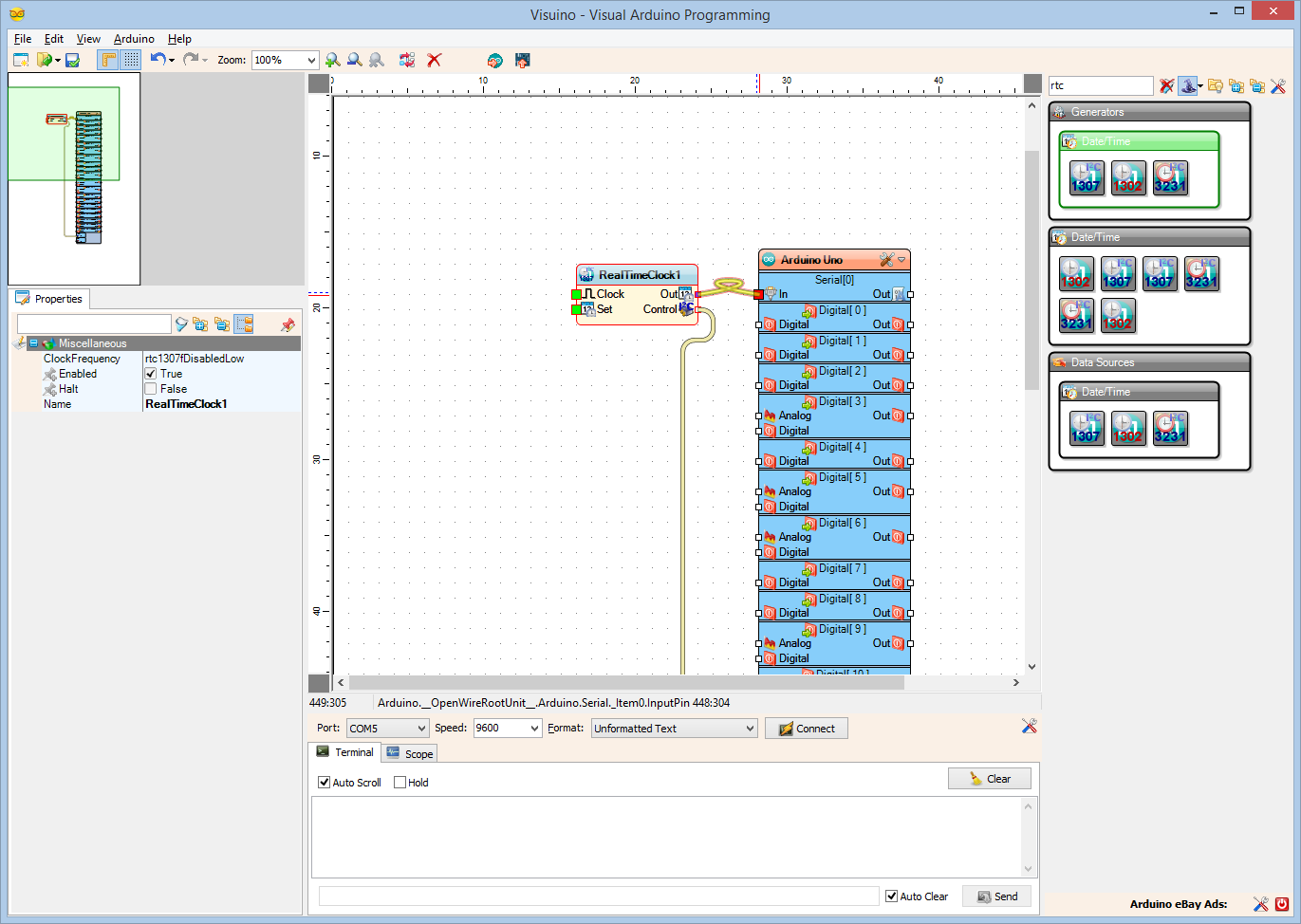Screen dimensions: 1301x924
Task: Click the Expand All properties icon
Action: [200, 324]
